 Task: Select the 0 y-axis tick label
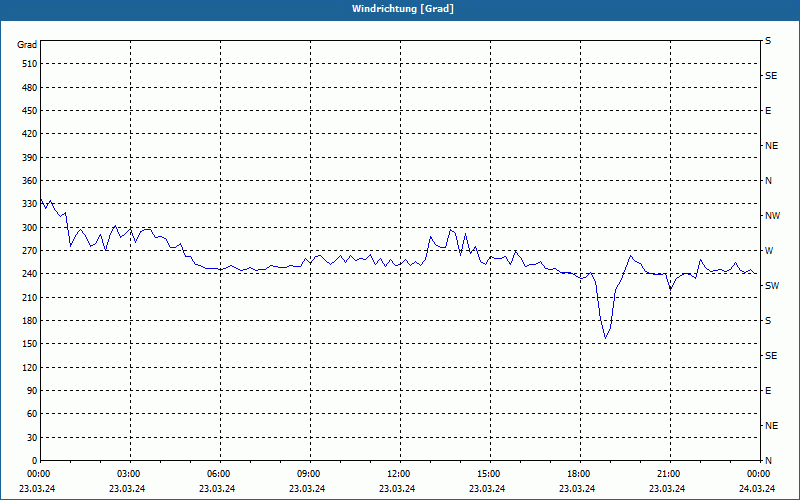point(35,461)
